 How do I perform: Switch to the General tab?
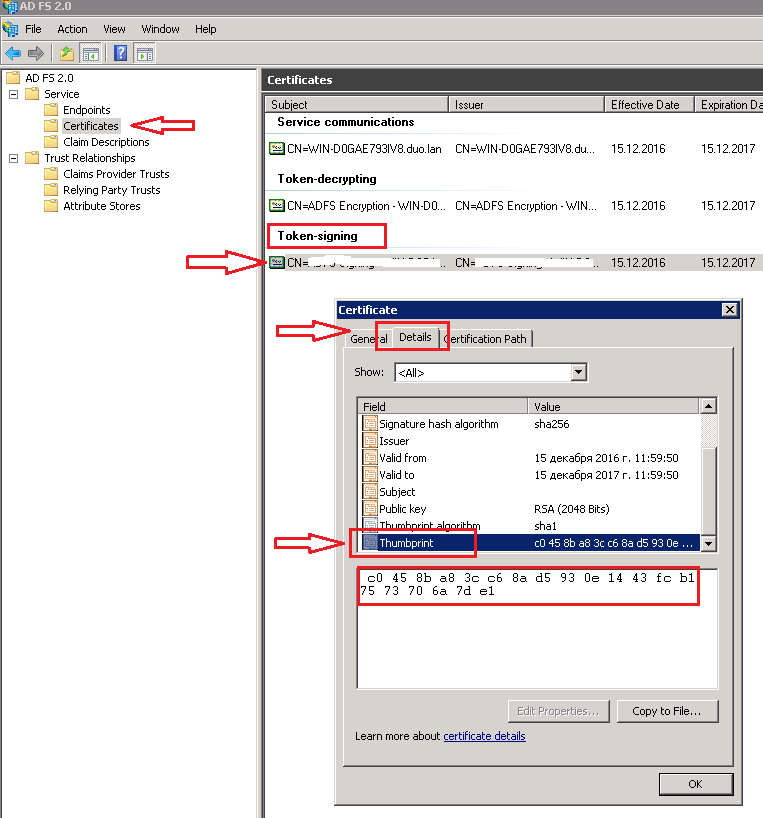[369, 339]
